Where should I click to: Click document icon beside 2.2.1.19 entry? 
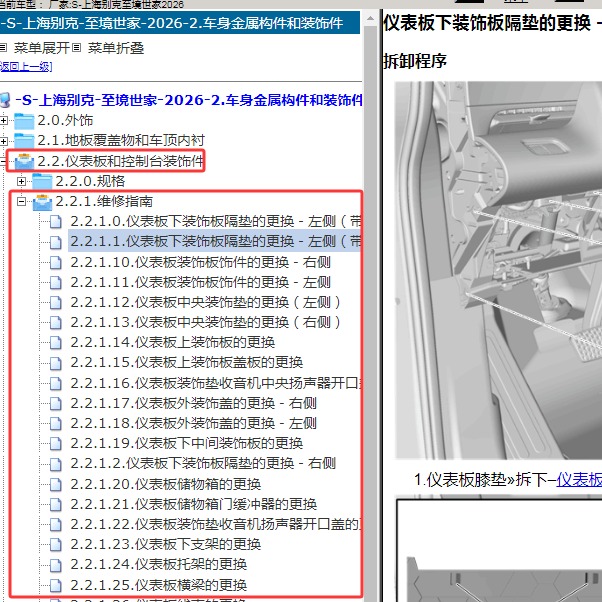(x=56, y=443)
